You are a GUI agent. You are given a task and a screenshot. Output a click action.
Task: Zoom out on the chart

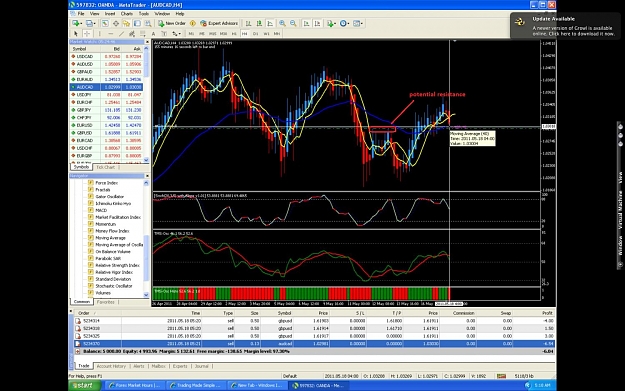[293, 24]
